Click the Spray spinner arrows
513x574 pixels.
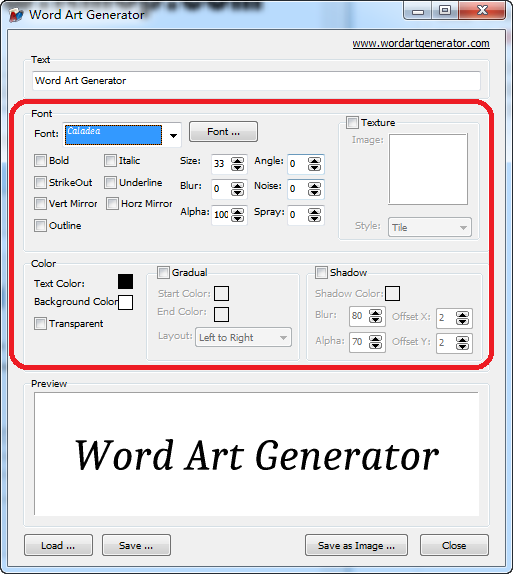tap(315, 215)
